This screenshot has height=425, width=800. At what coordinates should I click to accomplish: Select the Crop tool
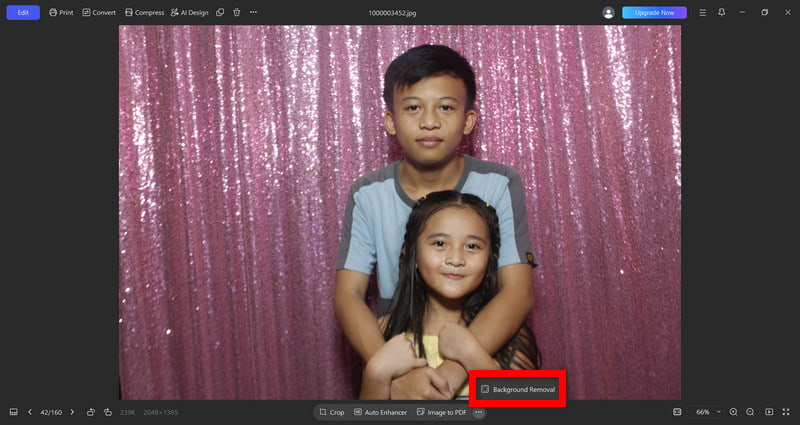pos(332,412)
